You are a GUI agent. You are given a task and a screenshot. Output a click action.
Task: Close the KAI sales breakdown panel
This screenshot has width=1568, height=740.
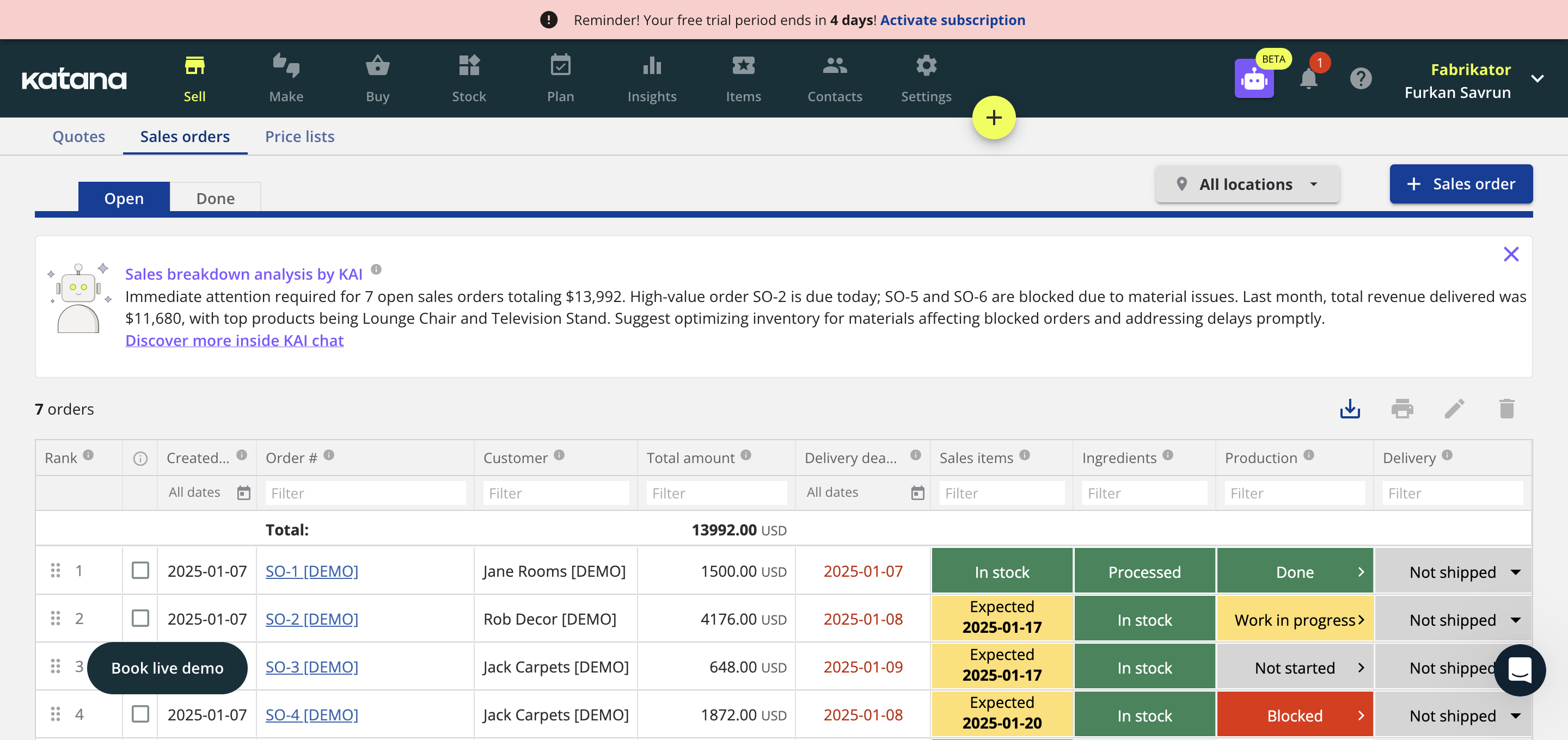[x=1511, y=254]
